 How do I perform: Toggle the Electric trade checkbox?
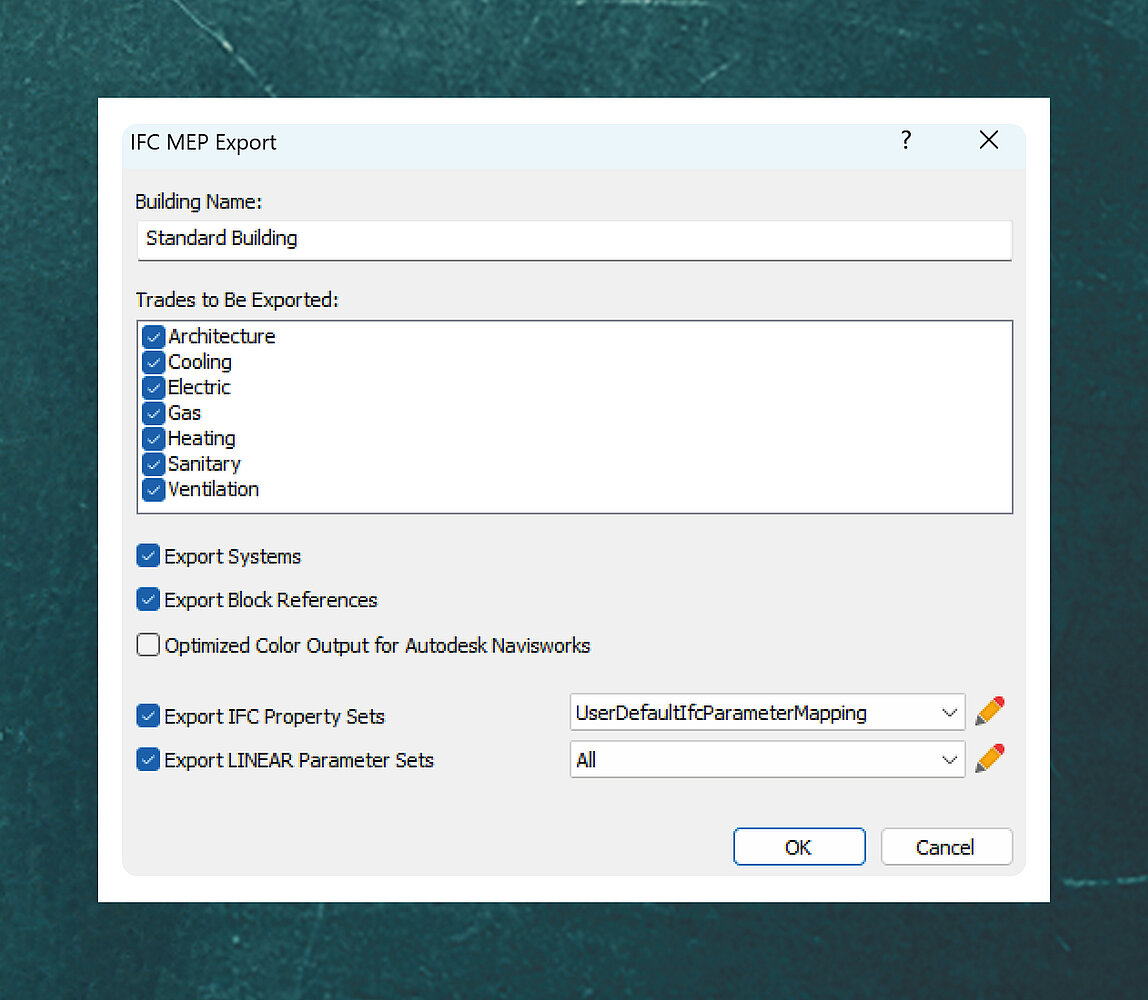tap(153, 388)
